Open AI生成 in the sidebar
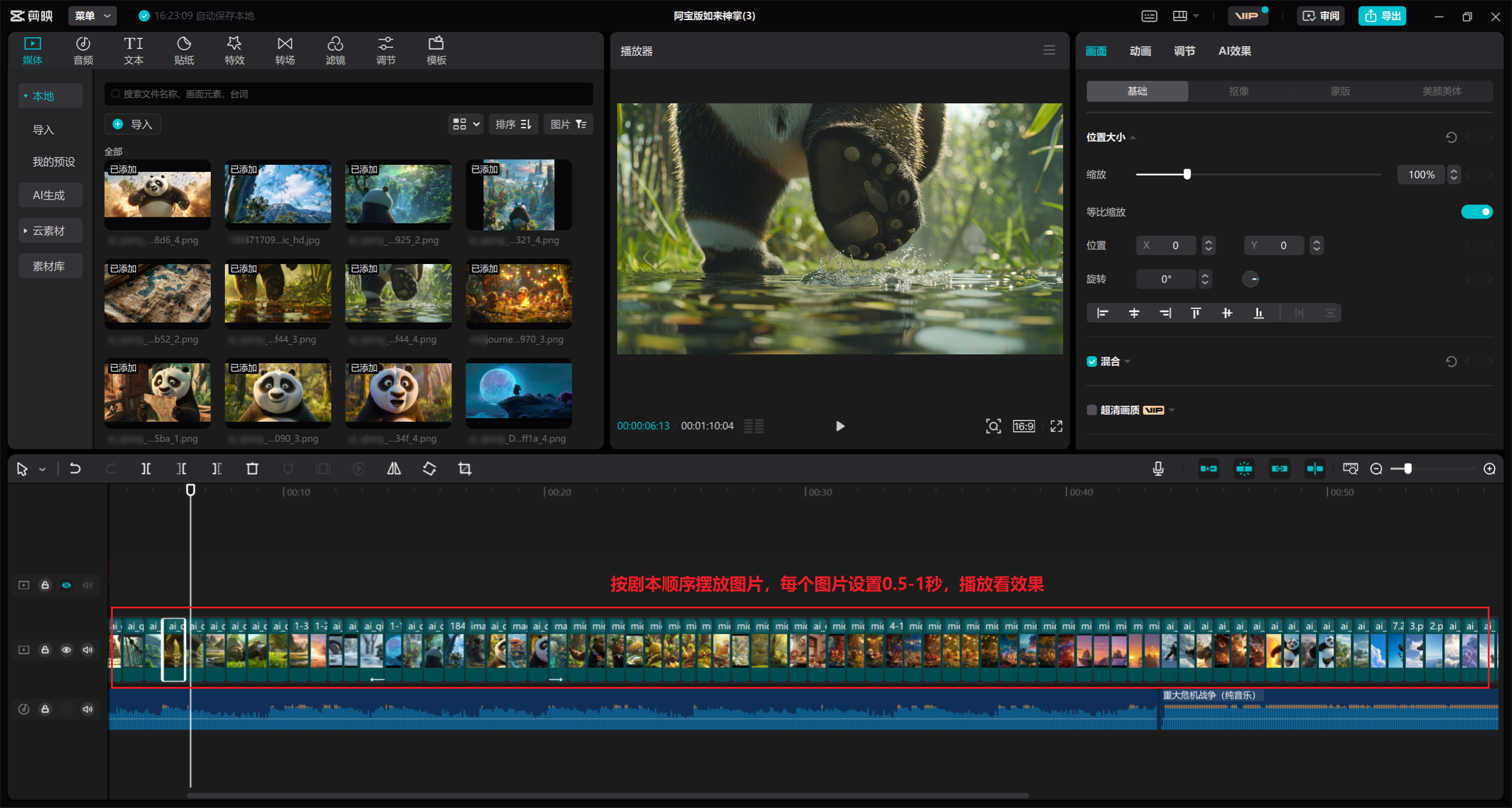This screenshot has width=1512, height=808. (50, 196)
